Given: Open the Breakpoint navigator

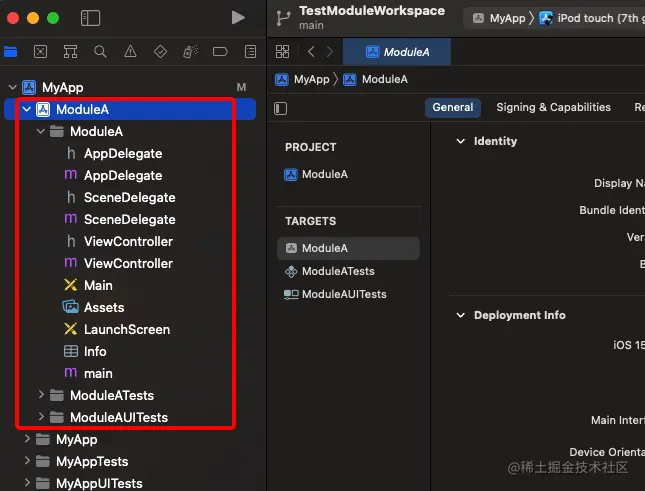Looking at the screenshot, I should point(220,52).
